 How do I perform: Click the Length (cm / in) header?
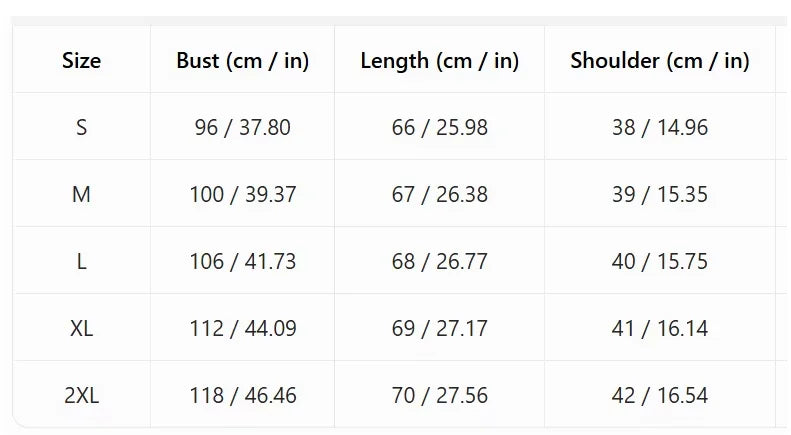coord(439,61)
